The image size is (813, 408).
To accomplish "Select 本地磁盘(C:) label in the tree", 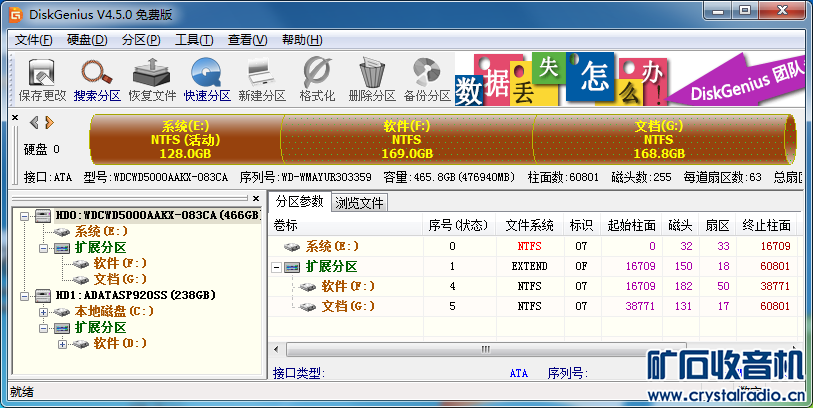I will click(114, 312).
